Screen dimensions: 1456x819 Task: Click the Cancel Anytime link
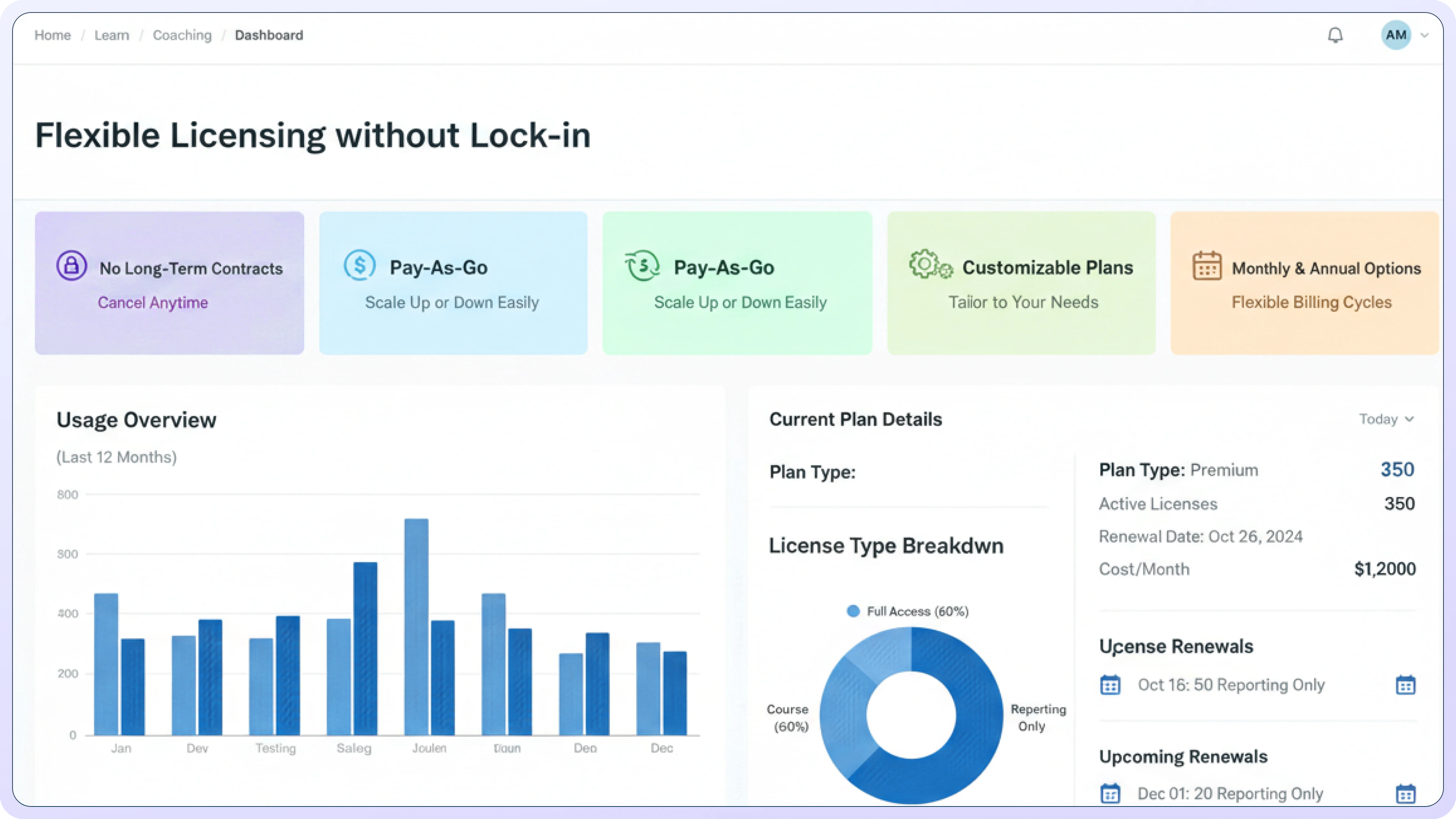pos(152,303)
